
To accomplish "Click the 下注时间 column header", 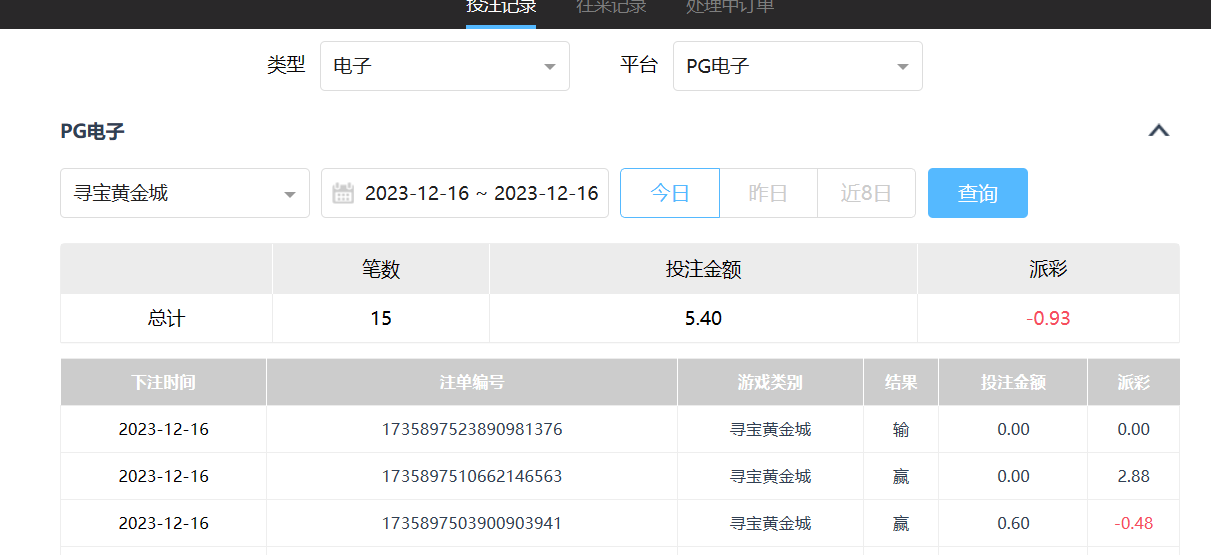I will 163,382.
